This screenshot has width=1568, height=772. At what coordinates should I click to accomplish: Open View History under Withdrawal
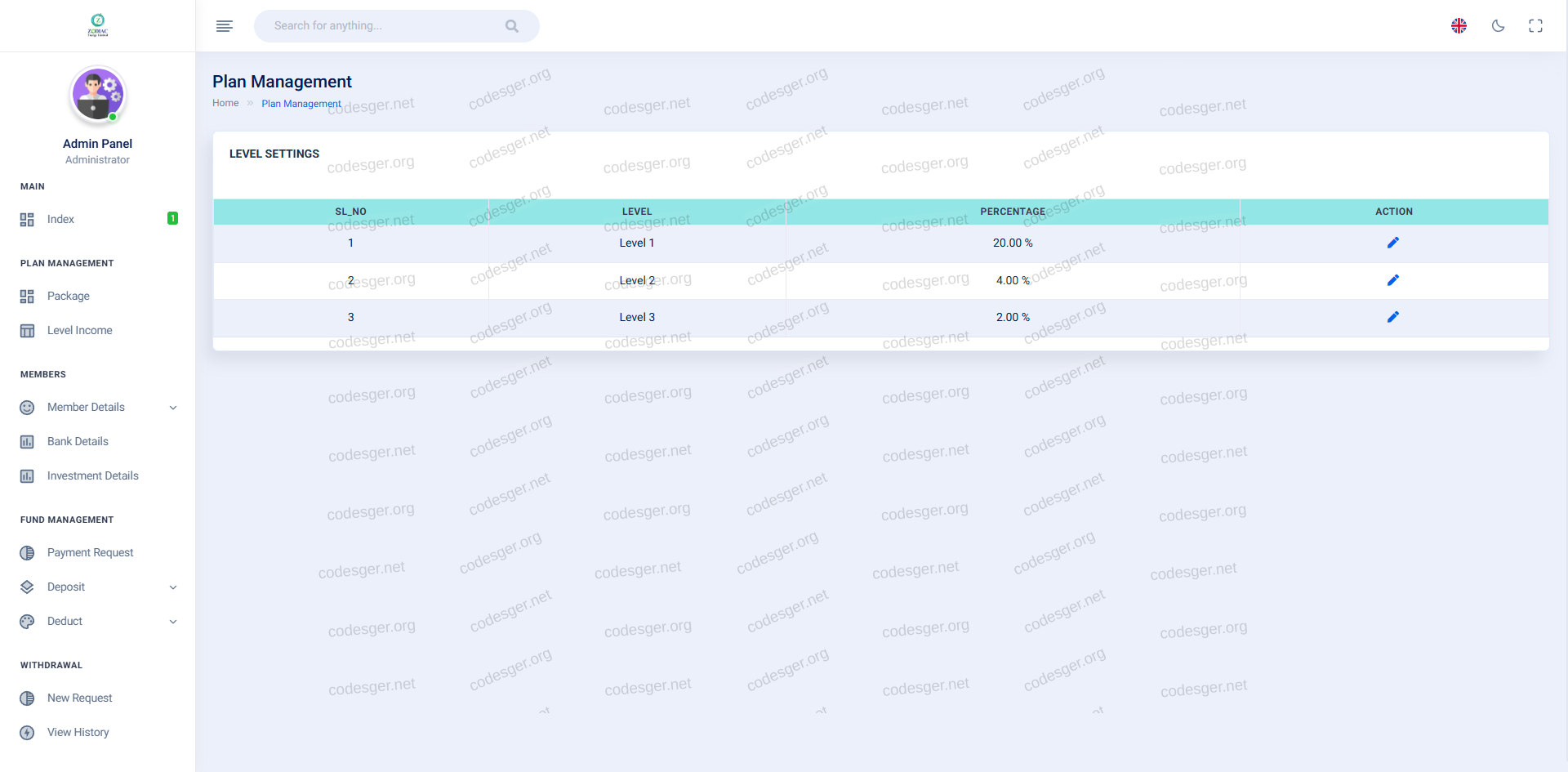pos(78,733)
